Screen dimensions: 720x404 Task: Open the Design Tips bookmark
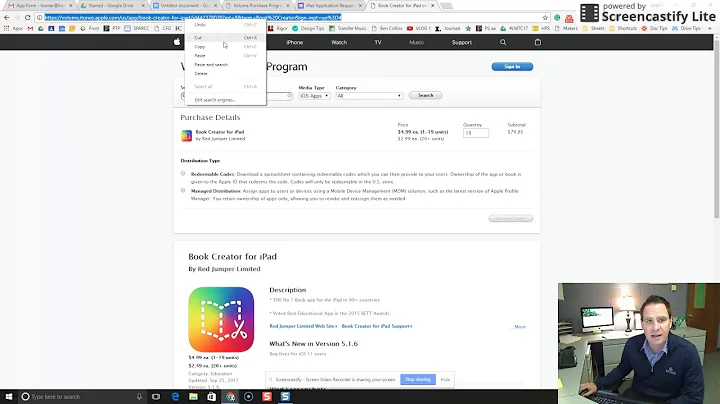point(308,28)
